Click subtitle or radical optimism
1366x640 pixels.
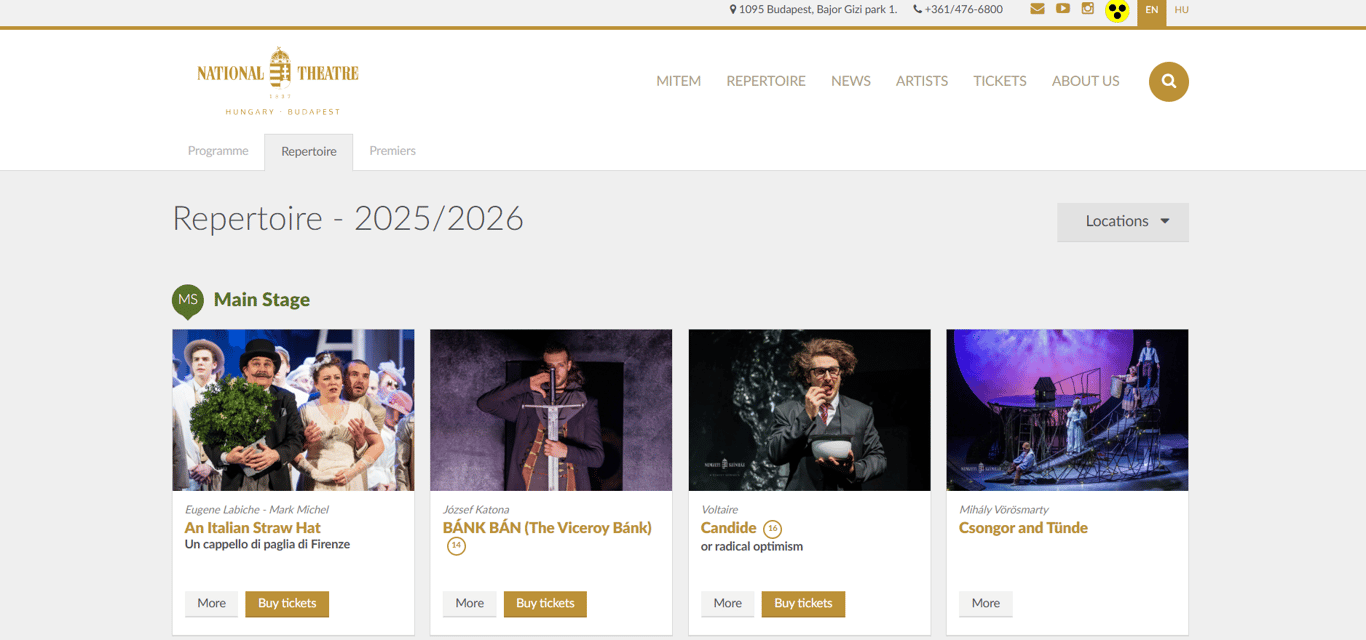click(752, 547)
